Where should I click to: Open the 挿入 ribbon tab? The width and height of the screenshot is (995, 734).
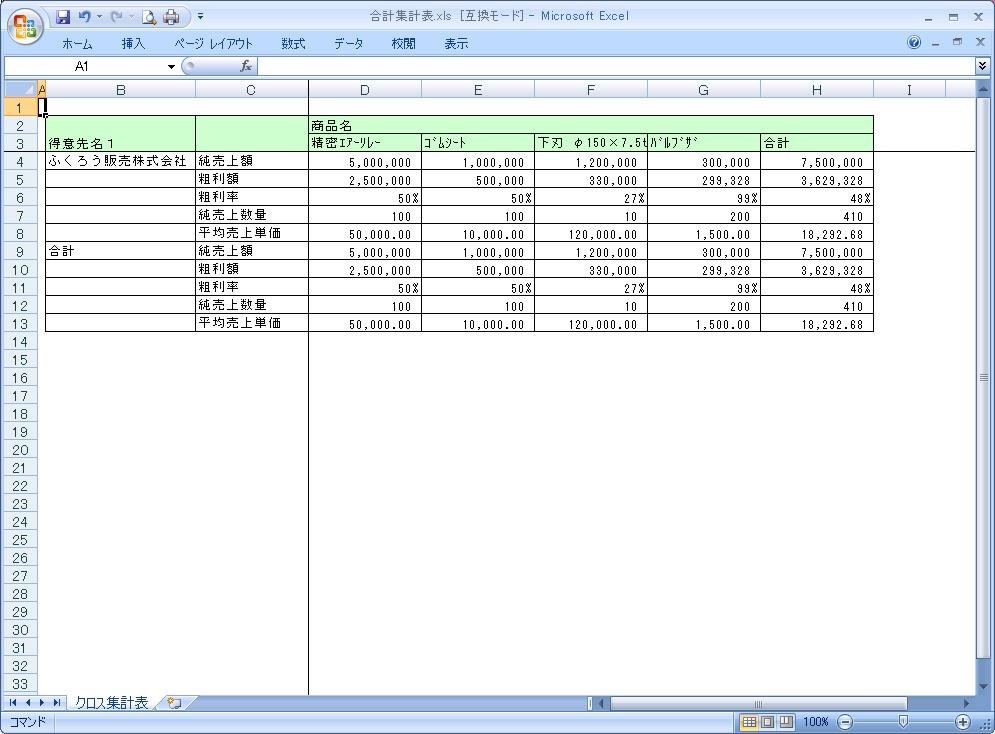tap(133, 44)
